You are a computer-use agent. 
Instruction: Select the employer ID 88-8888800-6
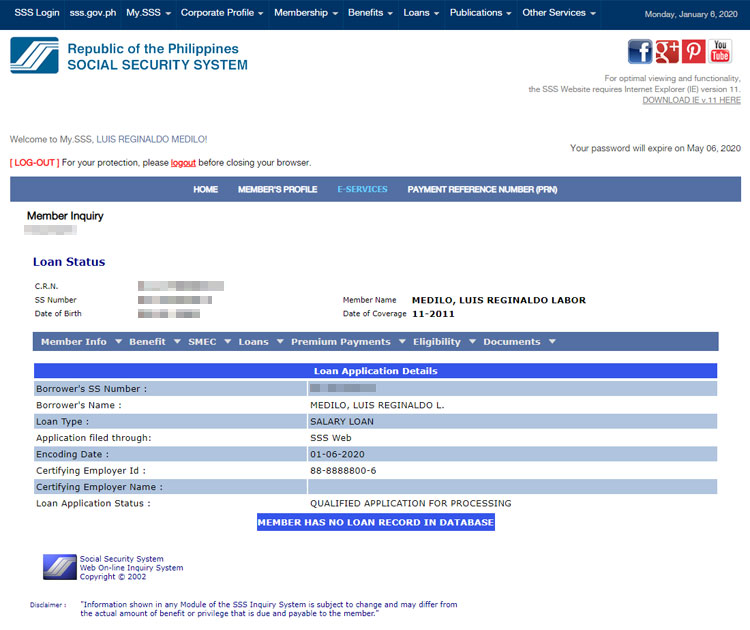point(343,470)
